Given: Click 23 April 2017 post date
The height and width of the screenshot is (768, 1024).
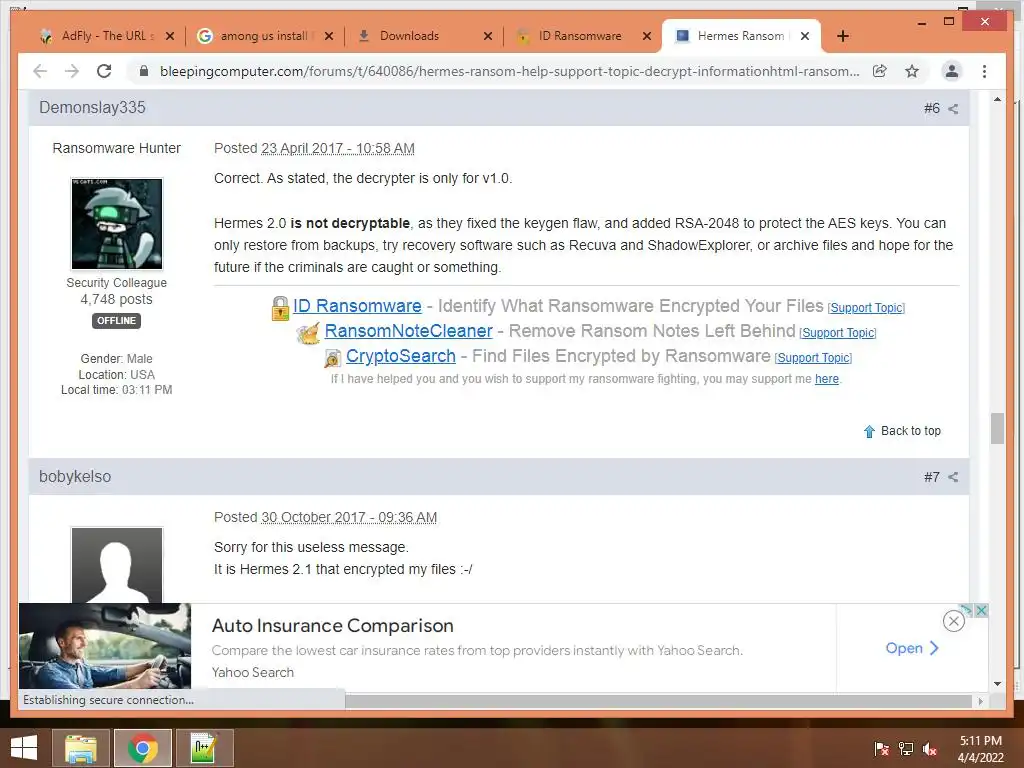Looking at the screenshot, I should coord(338,148).
